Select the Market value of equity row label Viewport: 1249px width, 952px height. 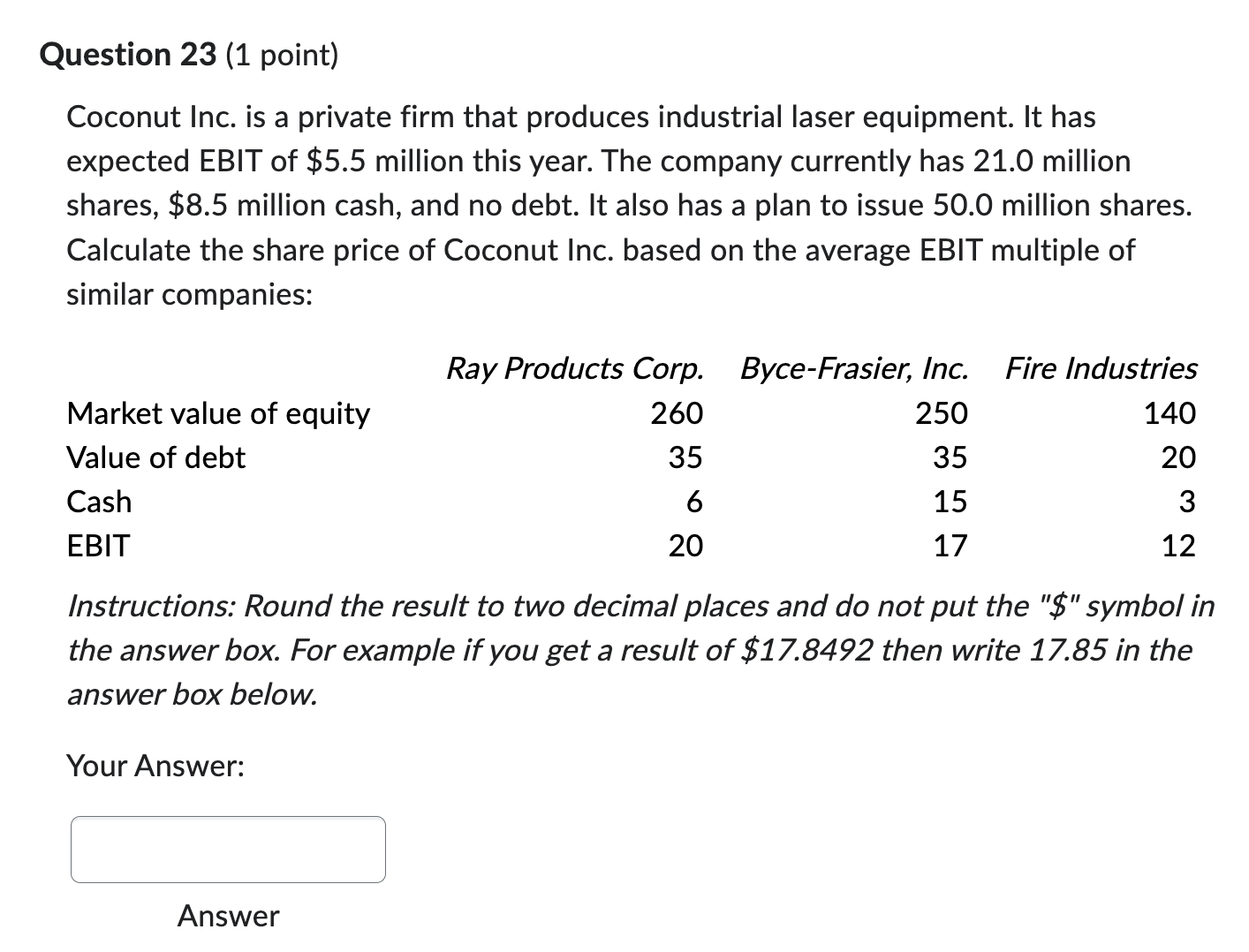pyautogui.click(x=218, y=412)
